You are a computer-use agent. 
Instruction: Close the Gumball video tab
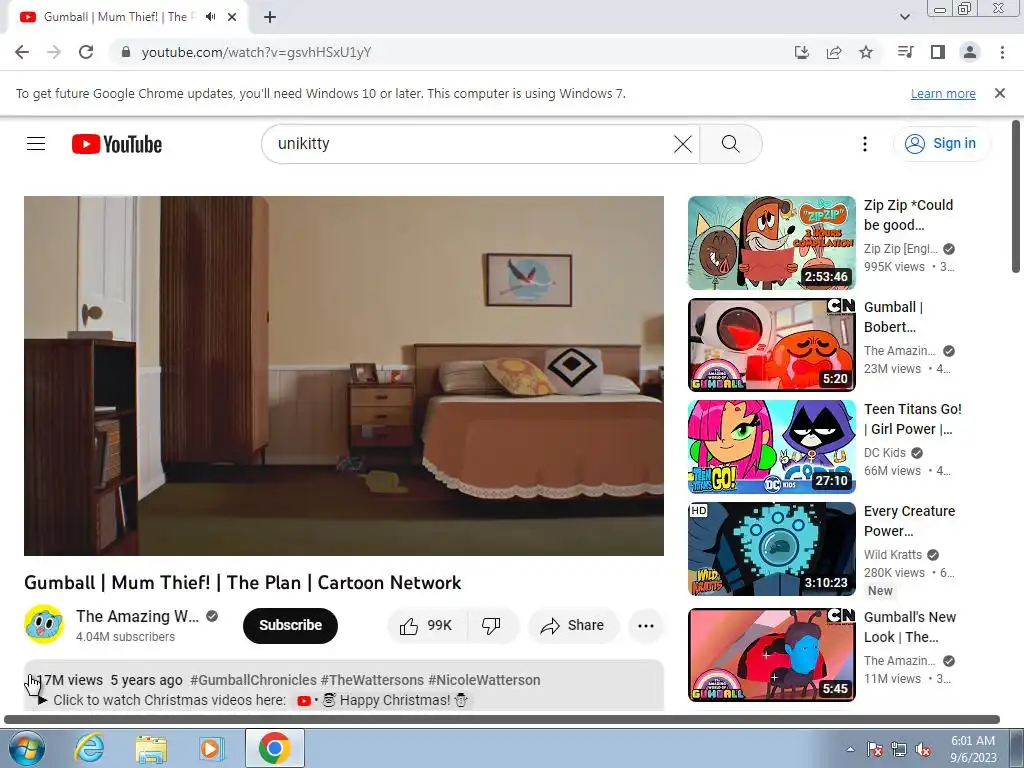(x=232, y=17)
